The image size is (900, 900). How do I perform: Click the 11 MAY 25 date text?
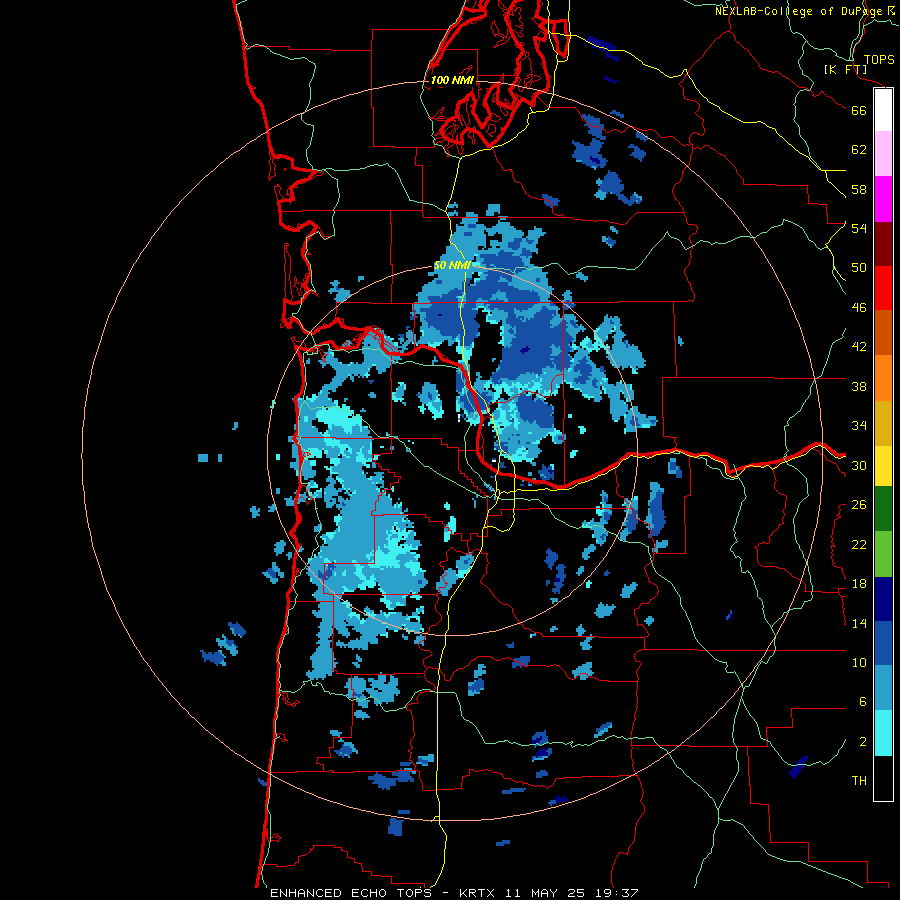(x=545, y=893)
